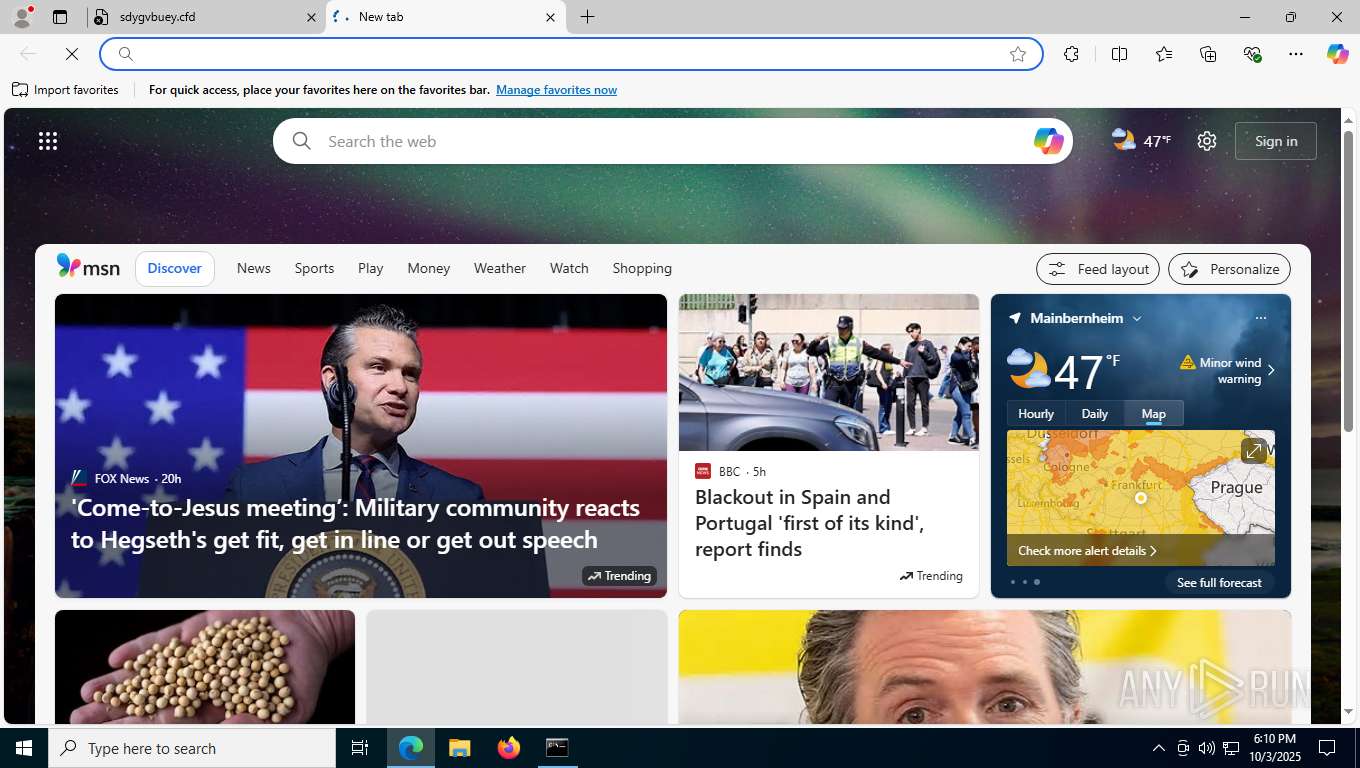
Task: Close the sdygvbuey.cfd tab
Action: pos(310,17)
